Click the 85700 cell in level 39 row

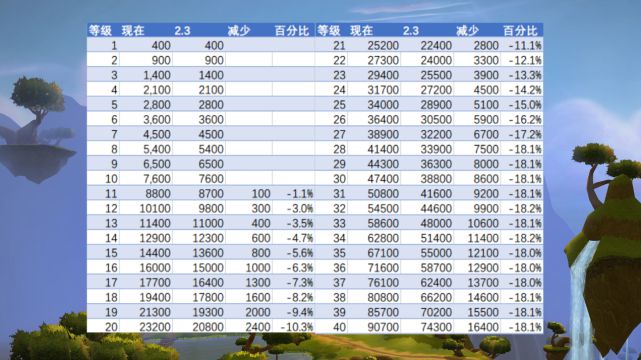pos(383,312)
